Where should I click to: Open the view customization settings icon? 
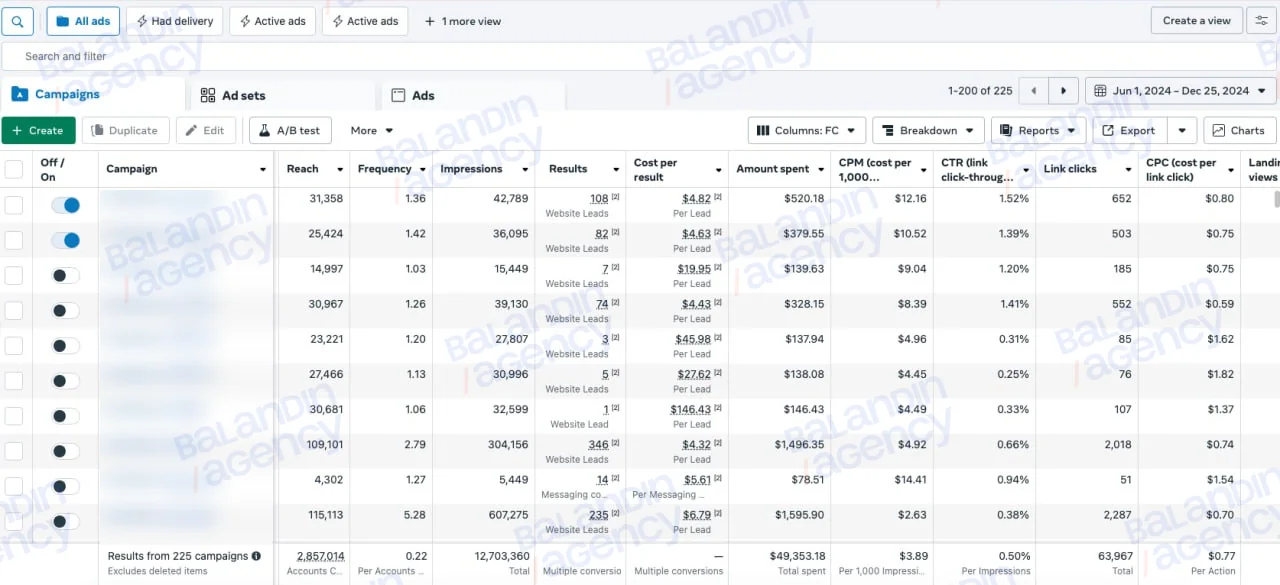[1262, 21]
